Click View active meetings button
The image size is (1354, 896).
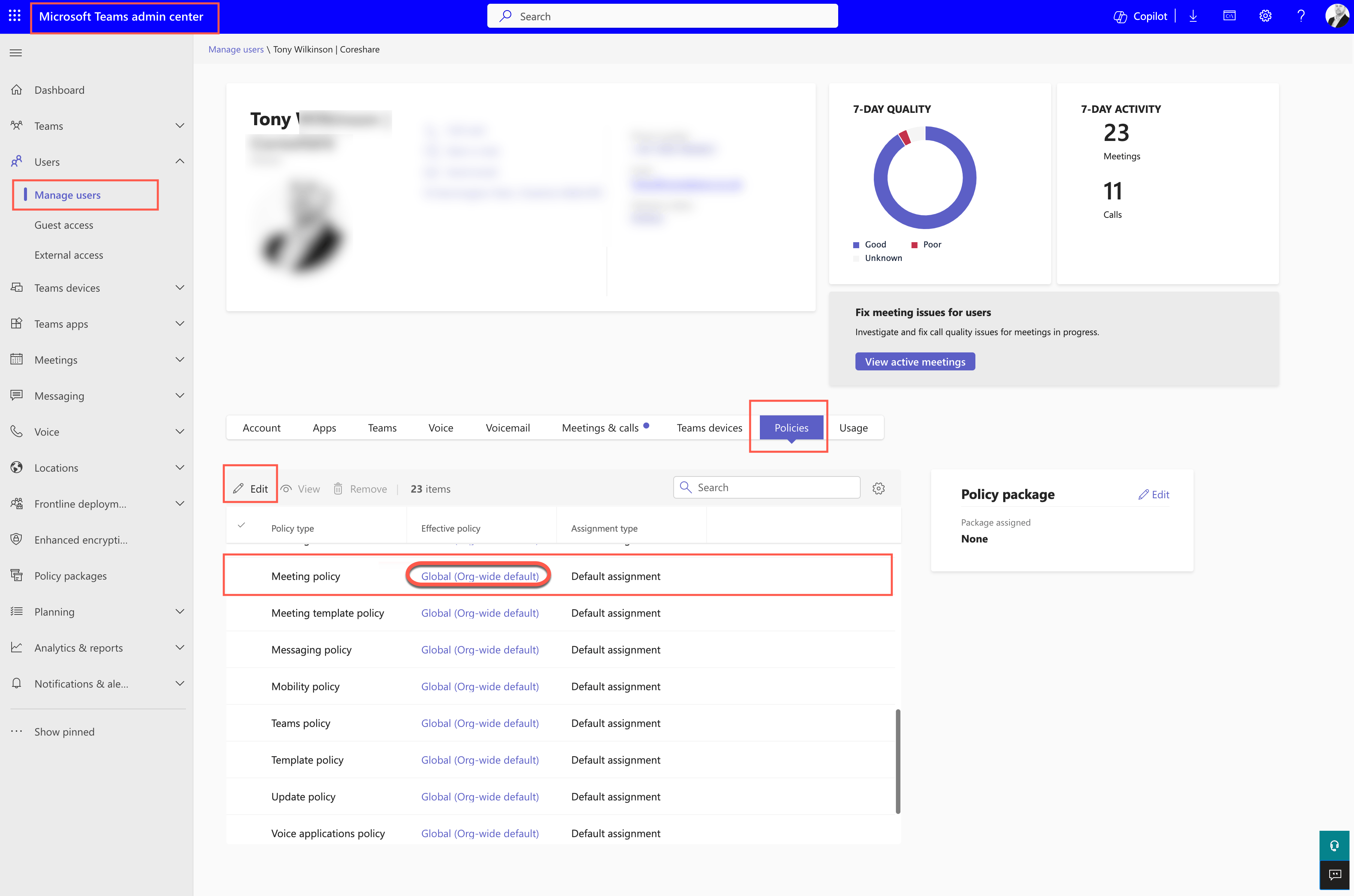point(915,362)
